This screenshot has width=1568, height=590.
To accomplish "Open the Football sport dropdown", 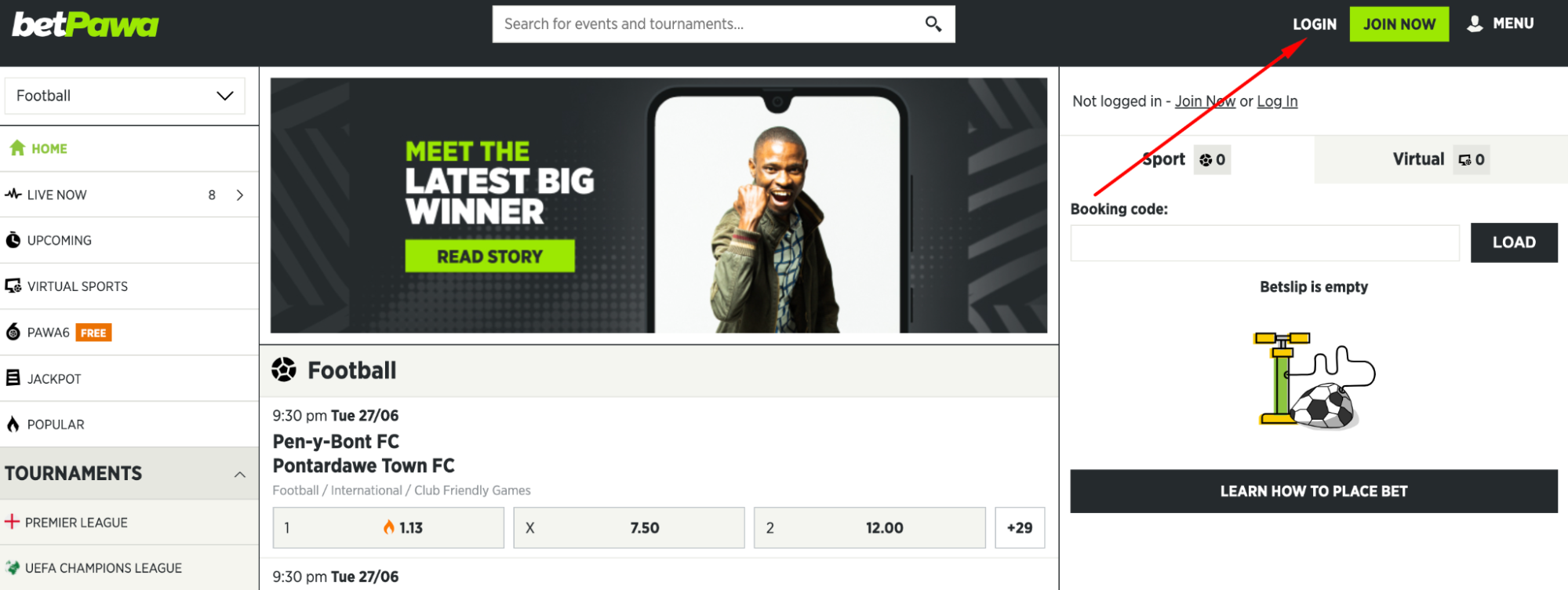I will click(x=125, y=96).
